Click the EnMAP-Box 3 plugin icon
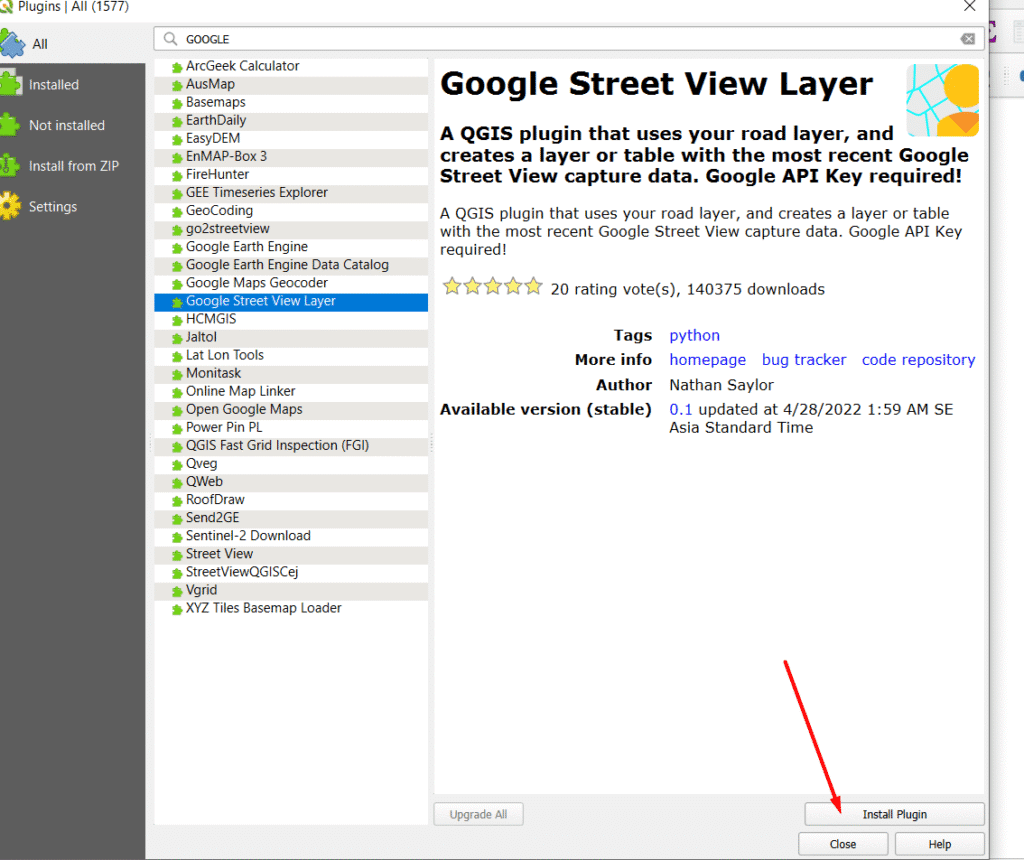 (176, 157)
